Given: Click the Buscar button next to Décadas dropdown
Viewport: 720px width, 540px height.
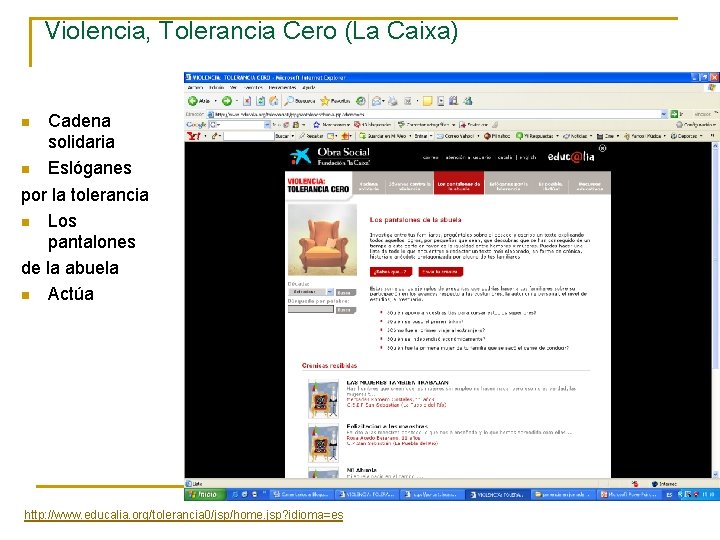Looking at the screenshot, I should coord(346,292).
